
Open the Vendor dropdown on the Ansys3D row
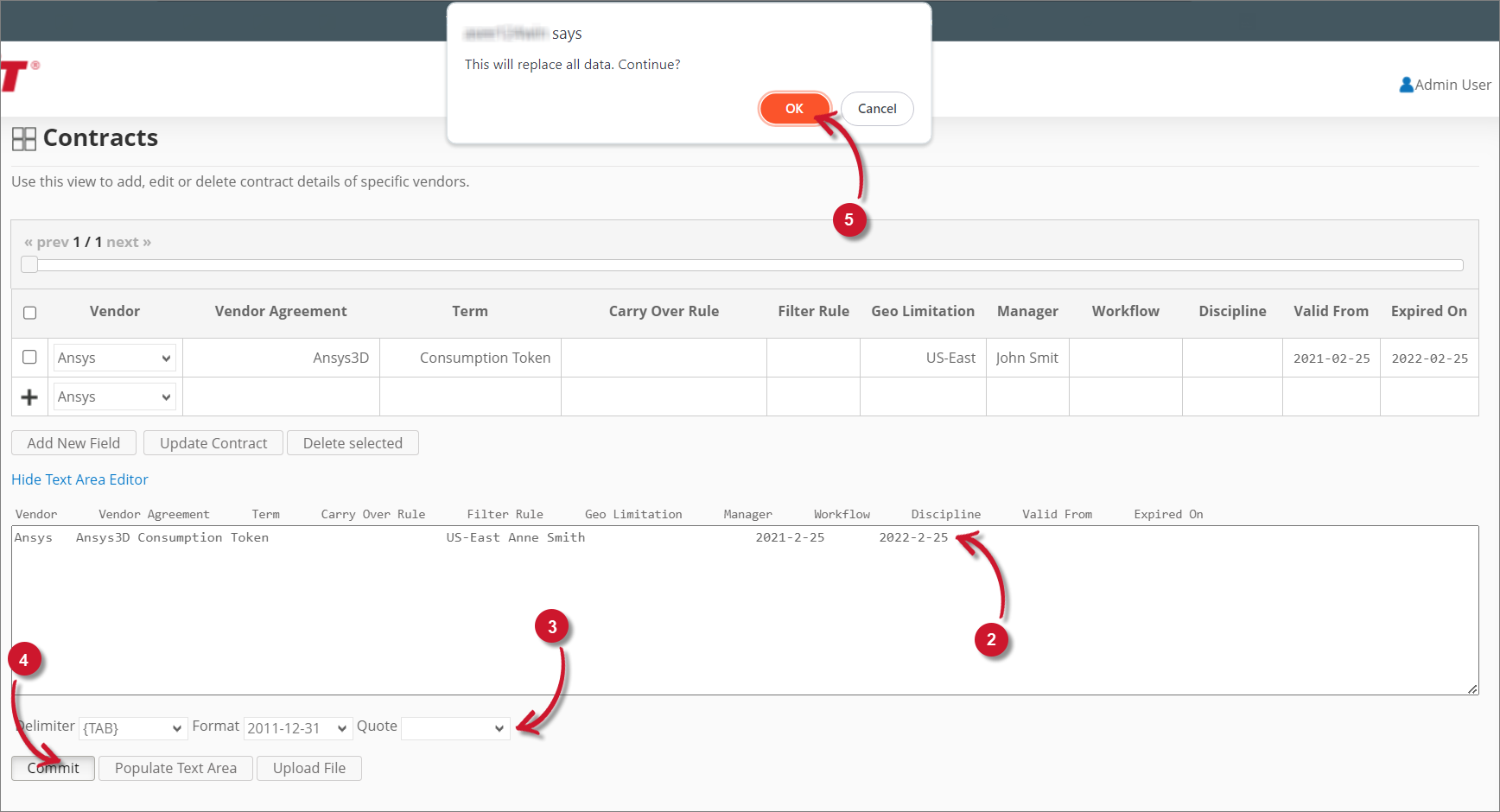(x=113, y=357)
